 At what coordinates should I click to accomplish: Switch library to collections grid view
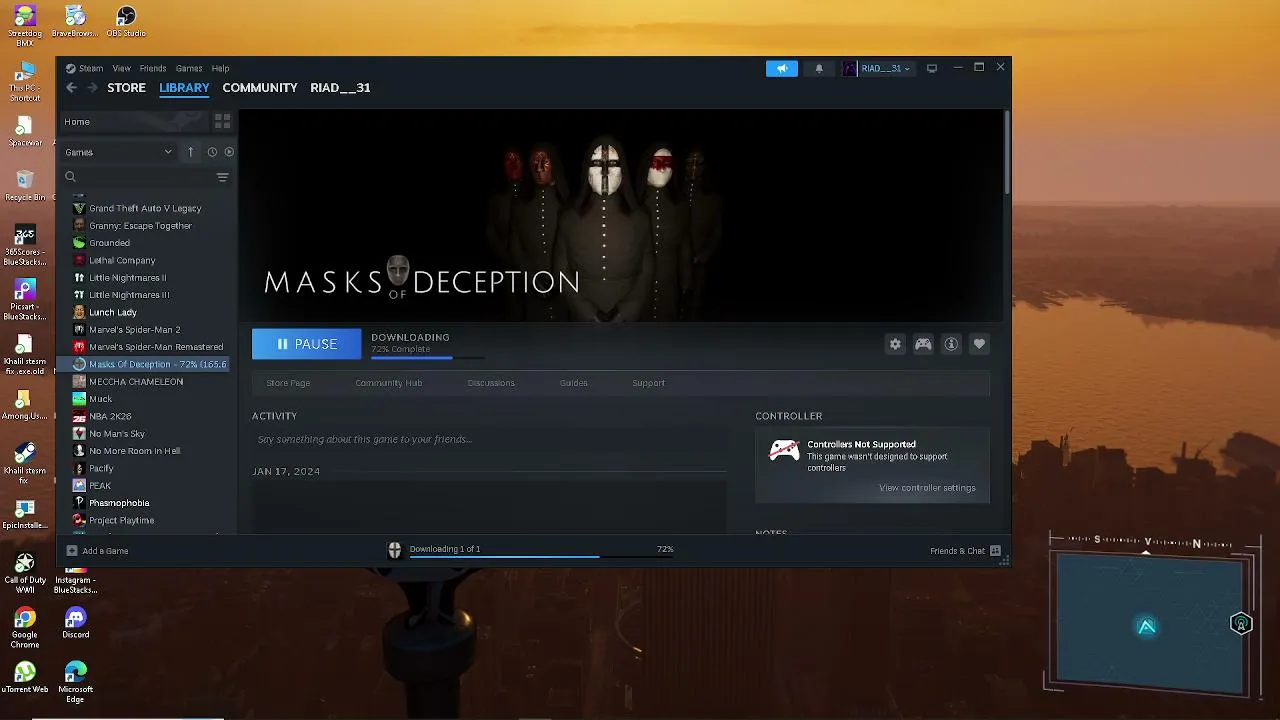(222, 121)
